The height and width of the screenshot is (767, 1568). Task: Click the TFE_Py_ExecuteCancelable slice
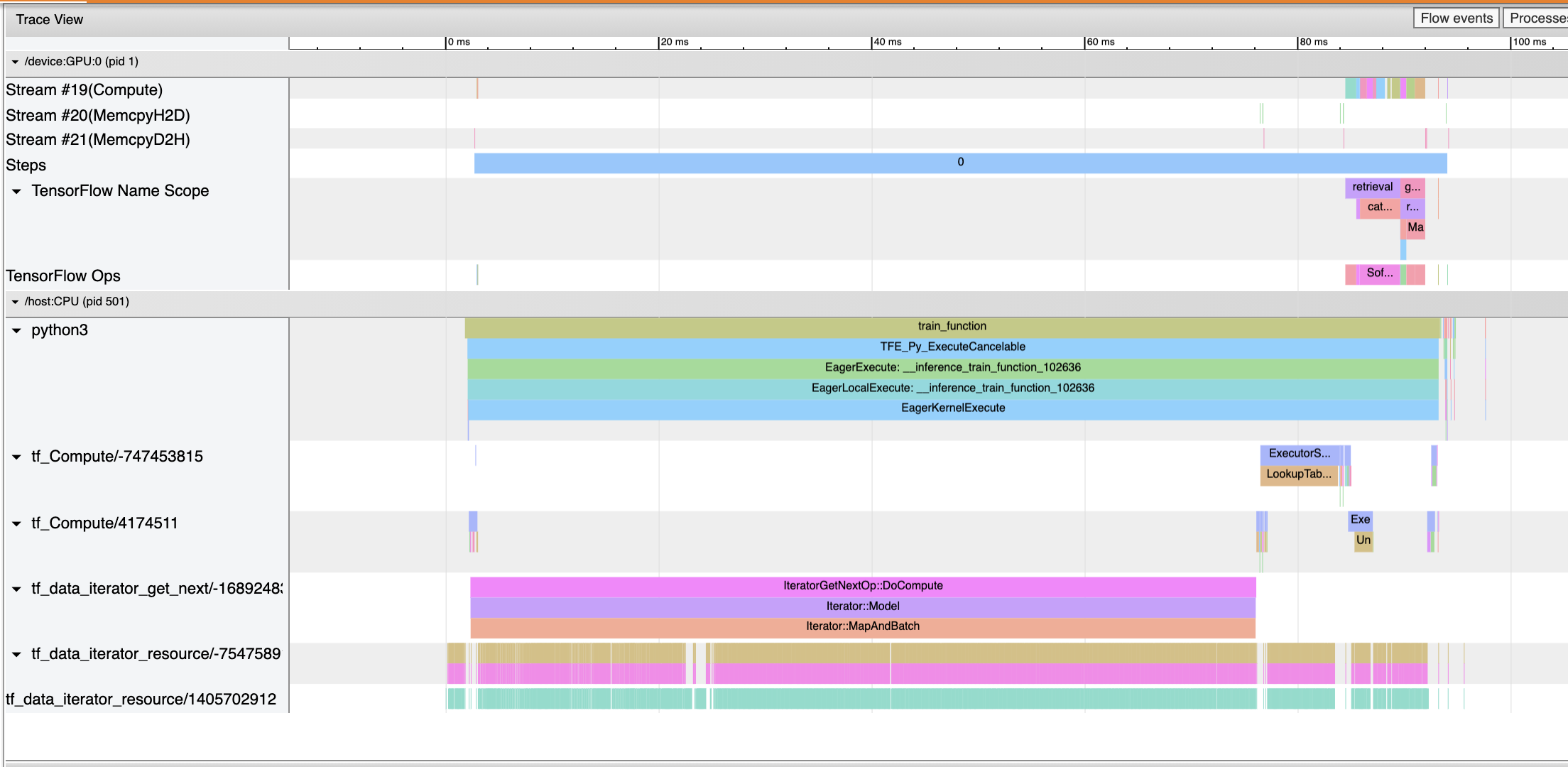pos(952,347)
